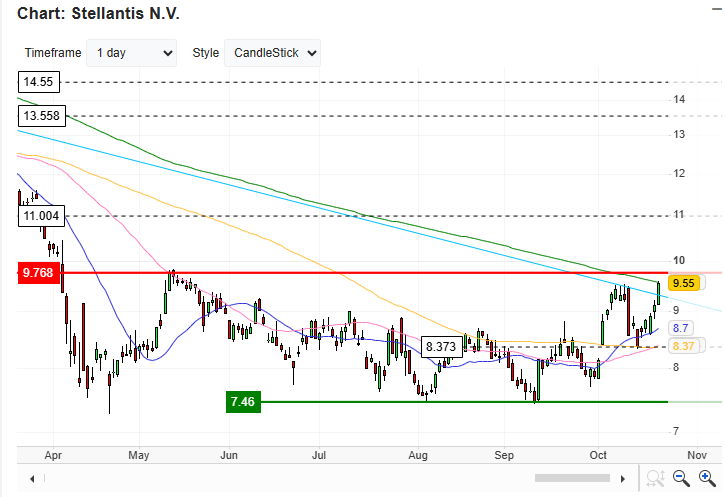The image size is (725, 497).
Task: Click the Jul label on the date axis
Action: click(319, 455)
